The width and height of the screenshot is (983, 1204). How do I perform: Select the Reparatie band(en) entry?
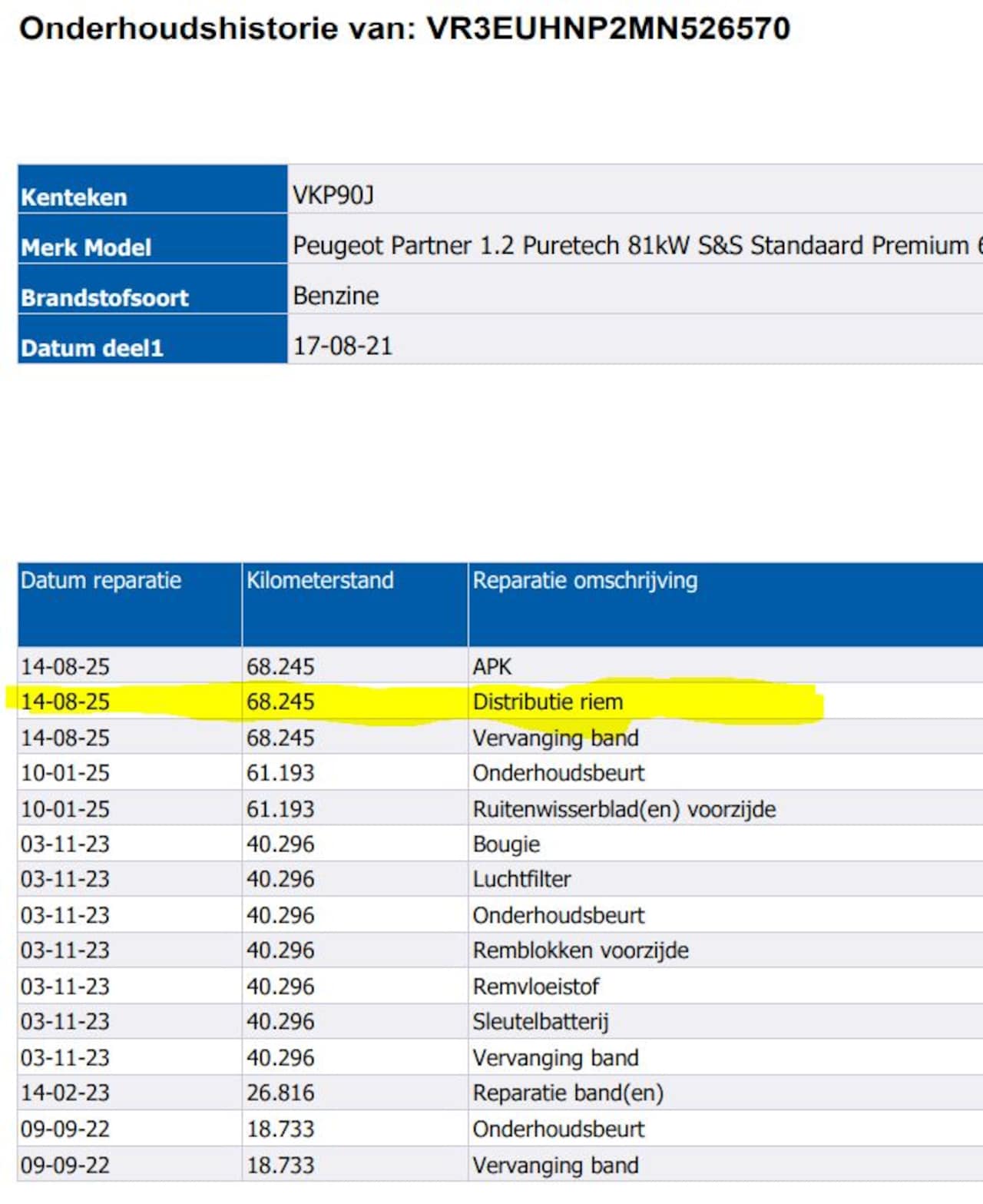[x=568, y=1093]
